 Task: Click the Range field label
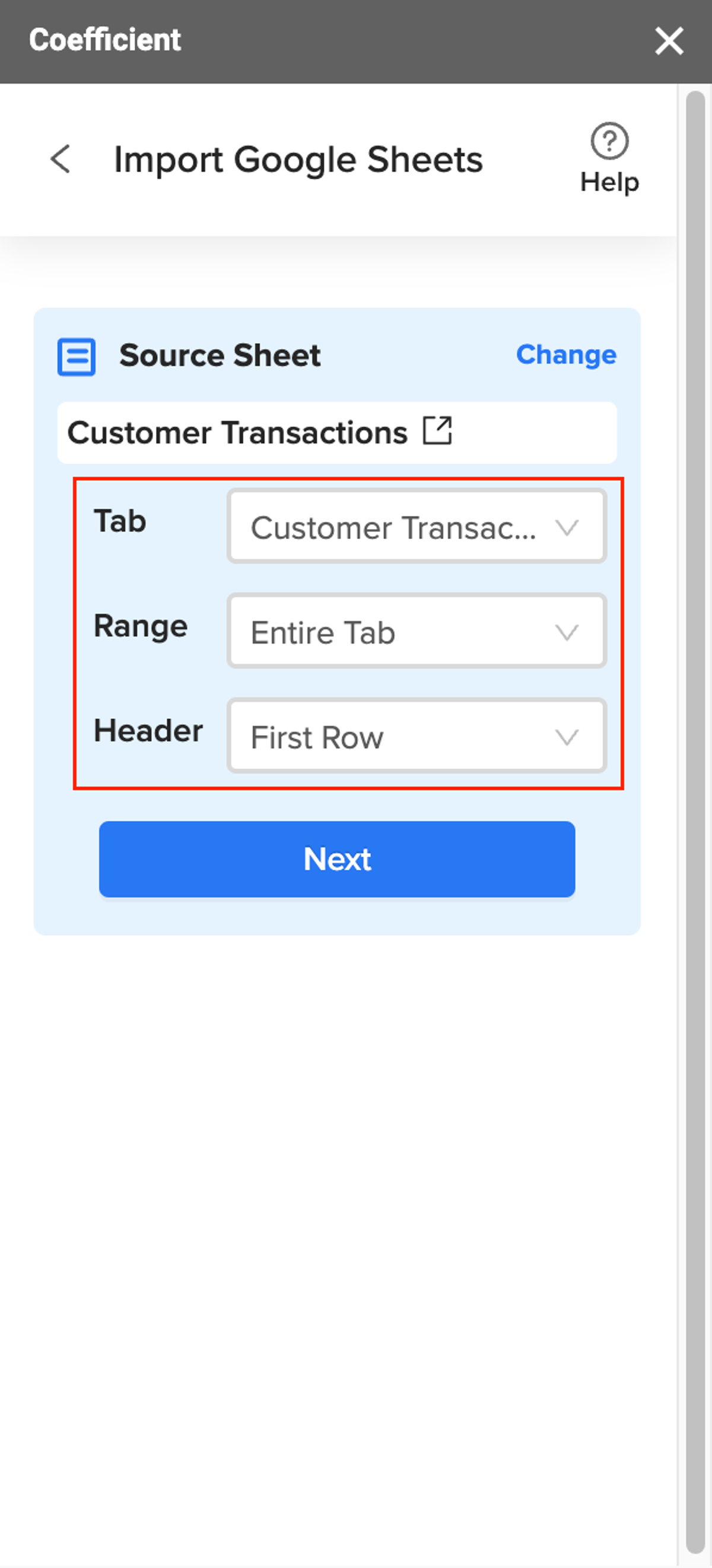click(141, 626)
